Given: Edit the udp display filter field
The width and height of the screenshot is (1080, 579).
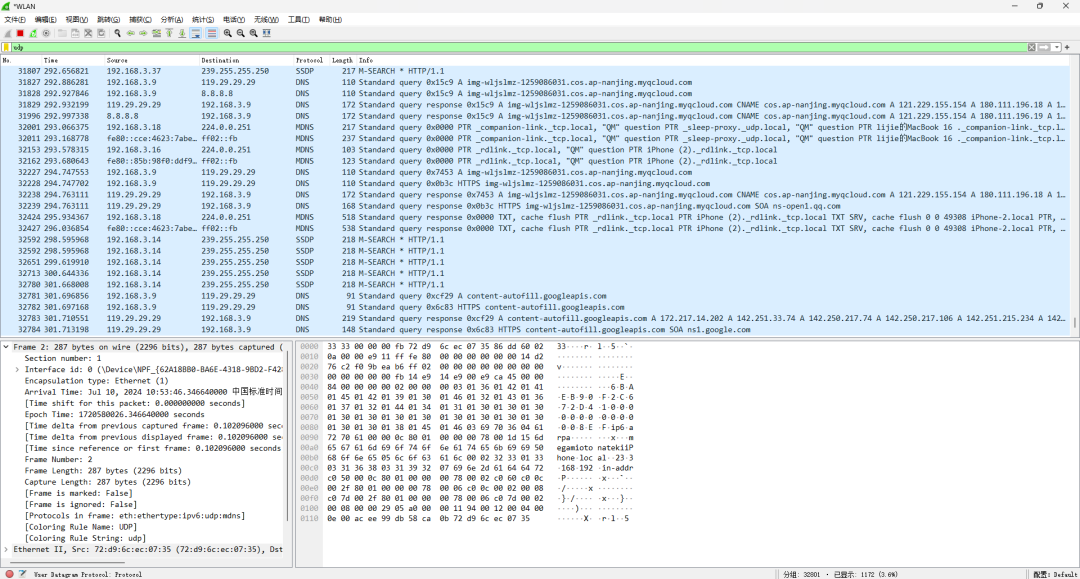Looking at the screenshot, I should pyautogui.click(x=518, y=48).
